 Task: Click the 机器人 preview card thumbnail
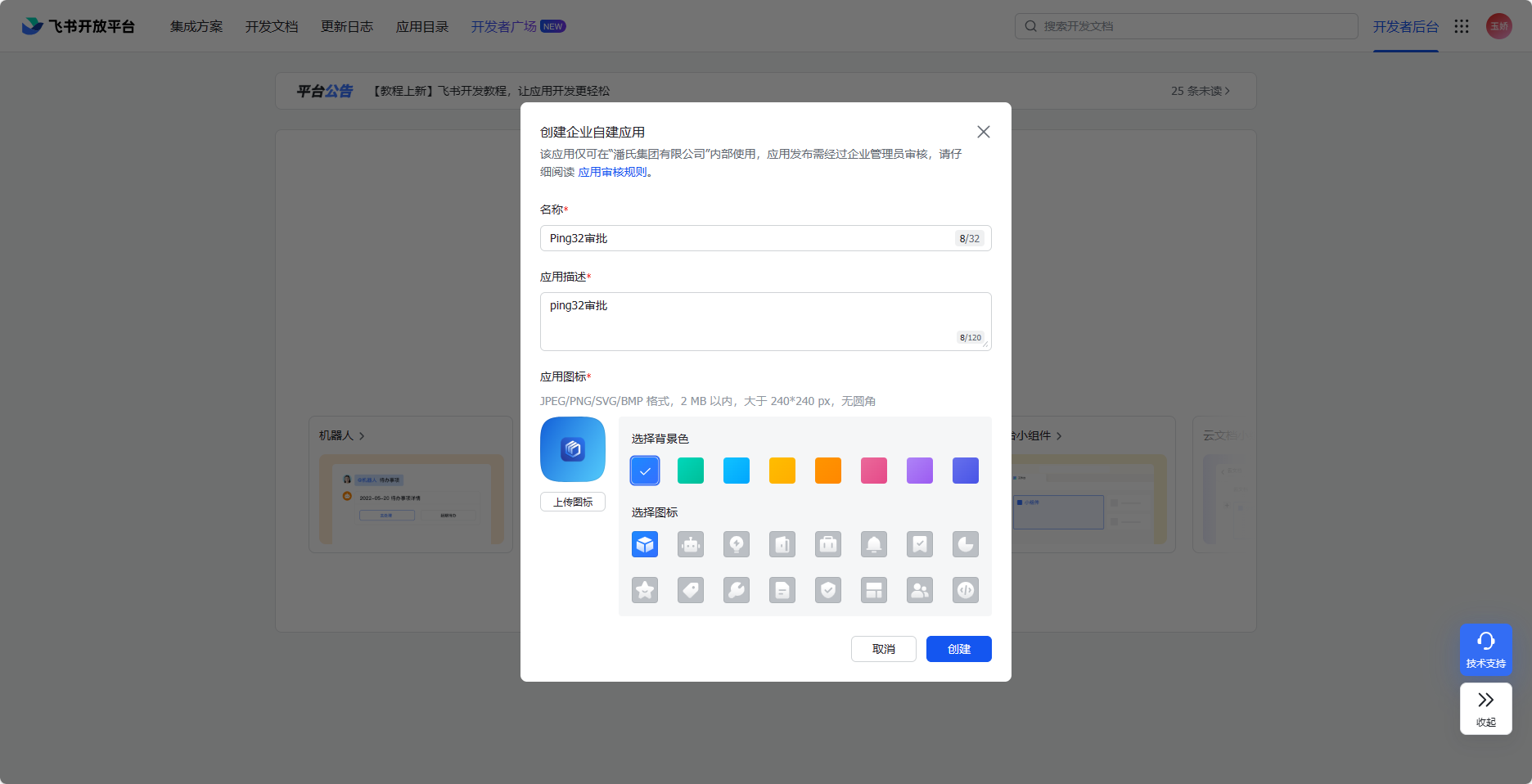[x=412, y=499]
